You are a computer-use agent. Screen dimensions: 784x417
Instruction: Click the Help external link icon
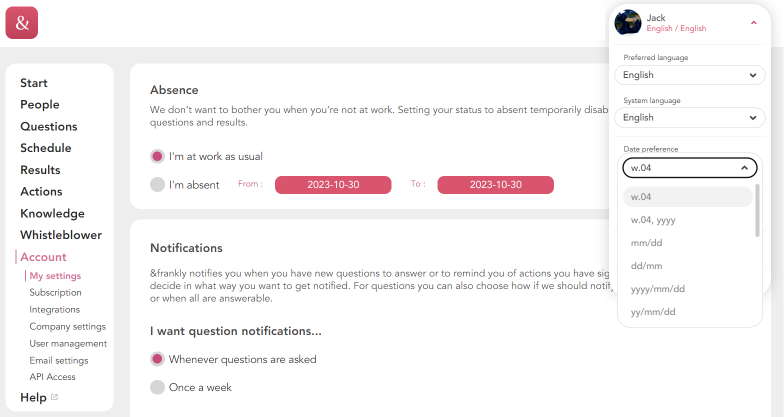click(55, 398)
